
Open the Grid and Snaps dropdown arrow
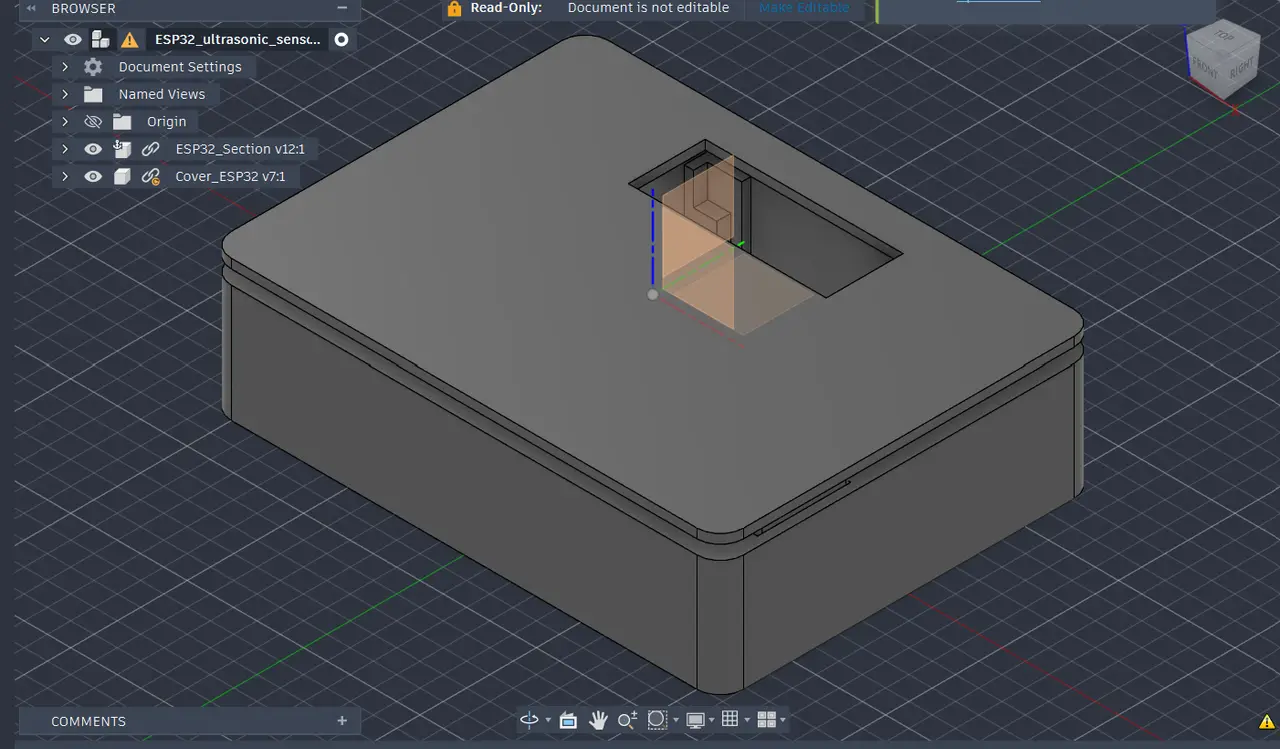coord(746,721)
